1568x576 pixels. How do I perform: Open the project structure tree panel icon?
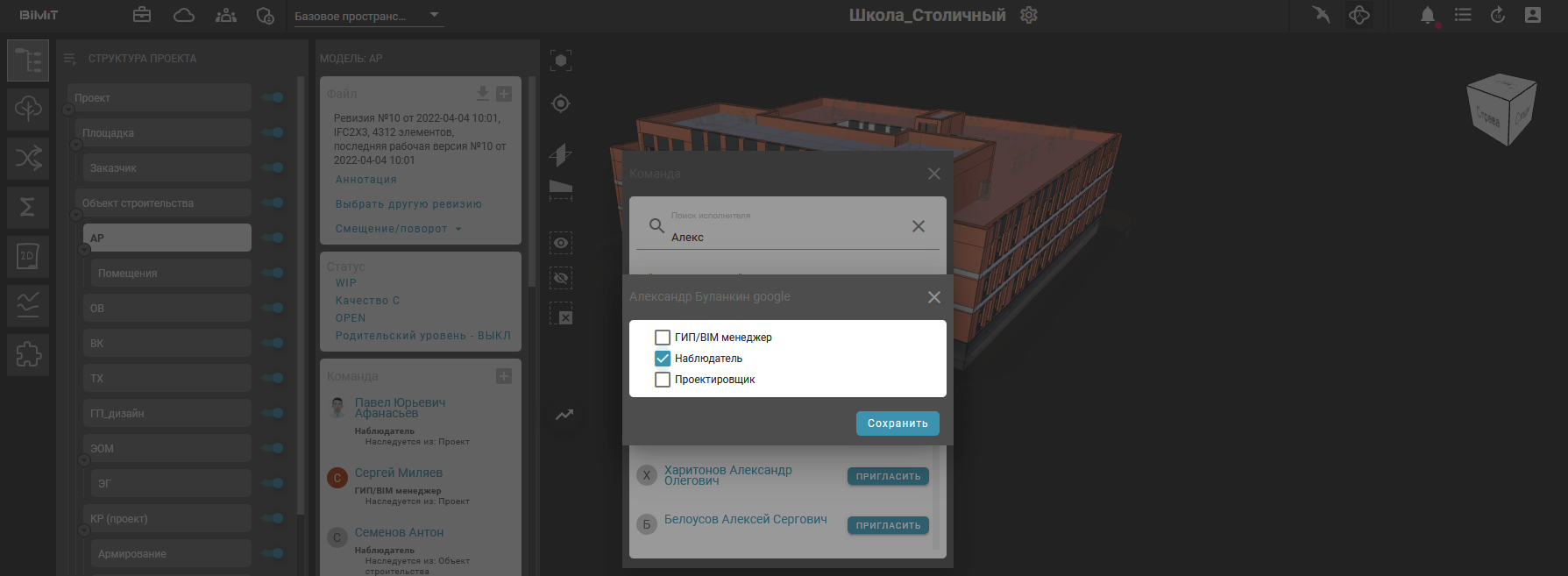point(28,60)
